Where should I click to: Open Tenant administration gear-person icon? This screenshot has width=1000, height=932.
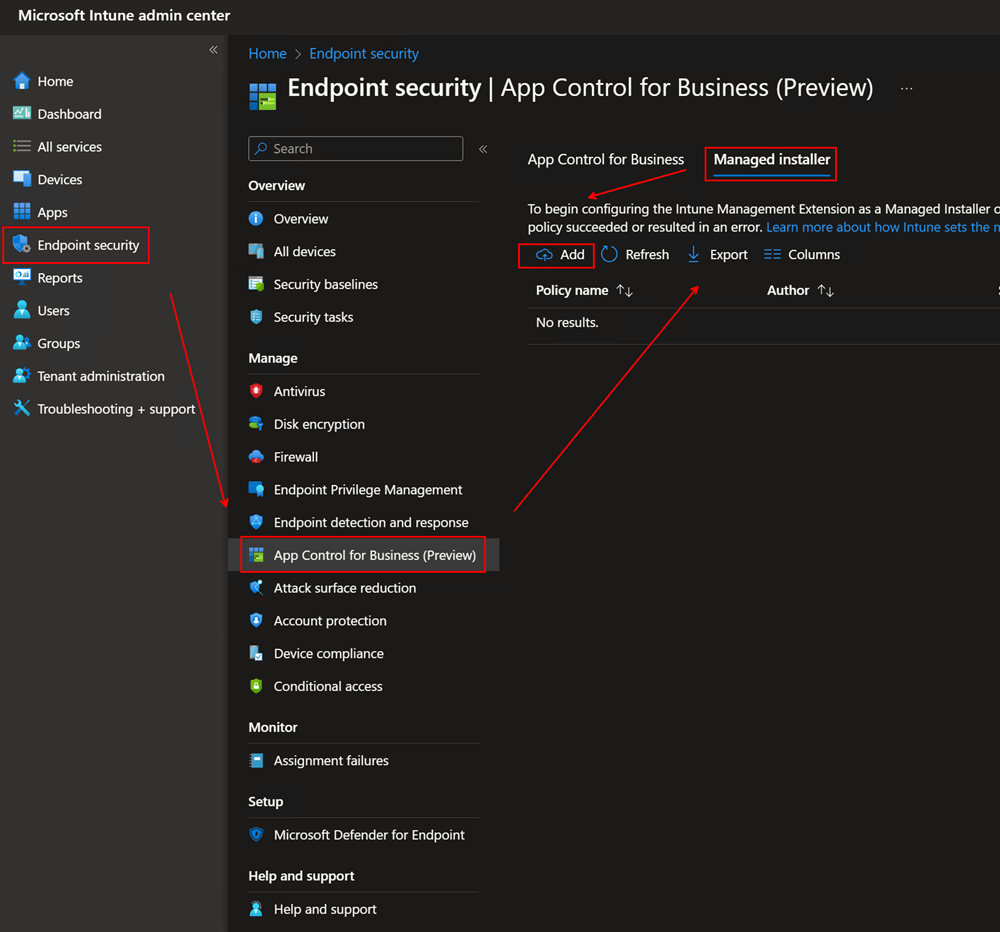(22, 376)
